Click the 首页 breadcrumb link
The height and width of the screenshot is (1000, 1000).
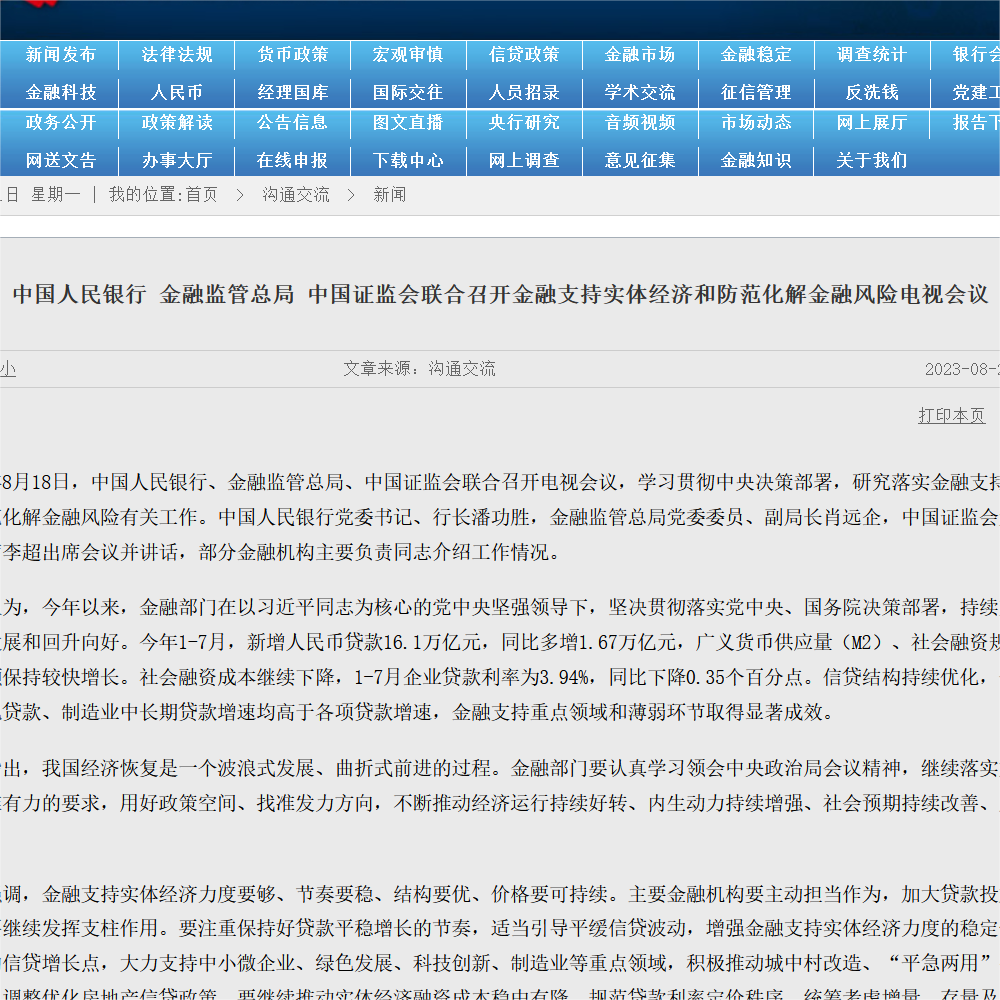202,195
